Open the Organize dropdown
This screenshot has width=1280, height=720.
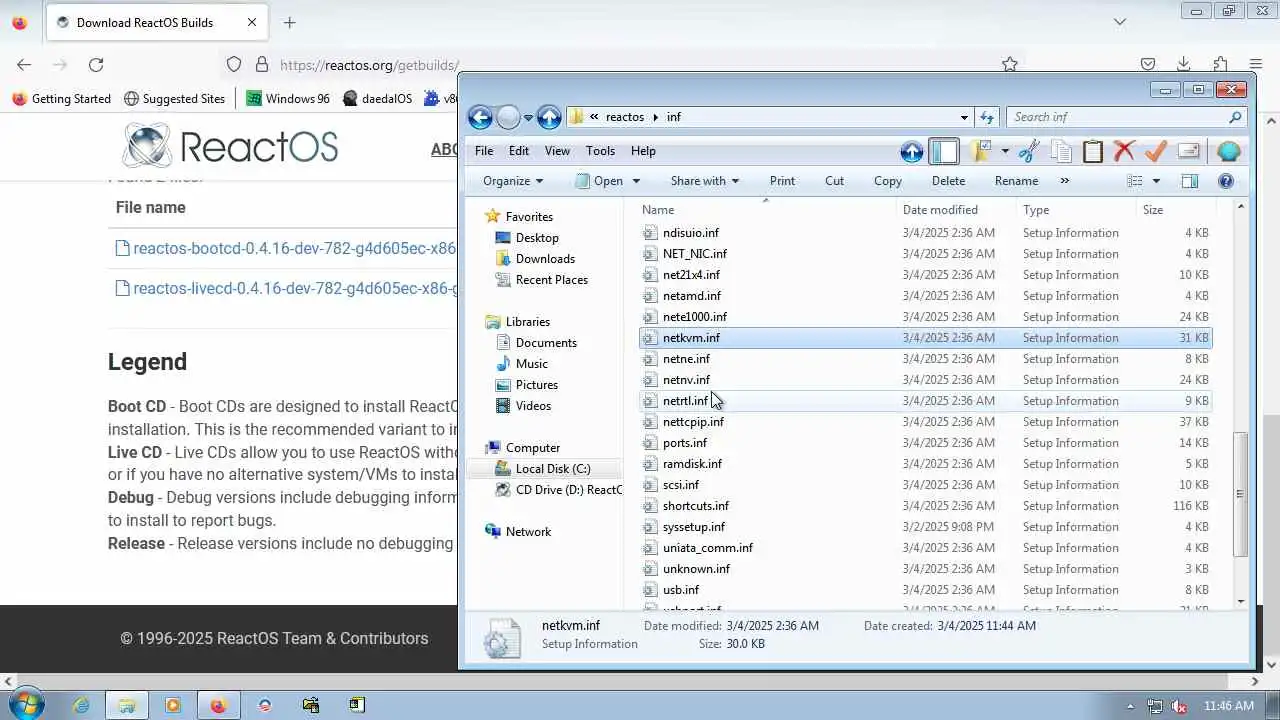[x=513, y=181]
